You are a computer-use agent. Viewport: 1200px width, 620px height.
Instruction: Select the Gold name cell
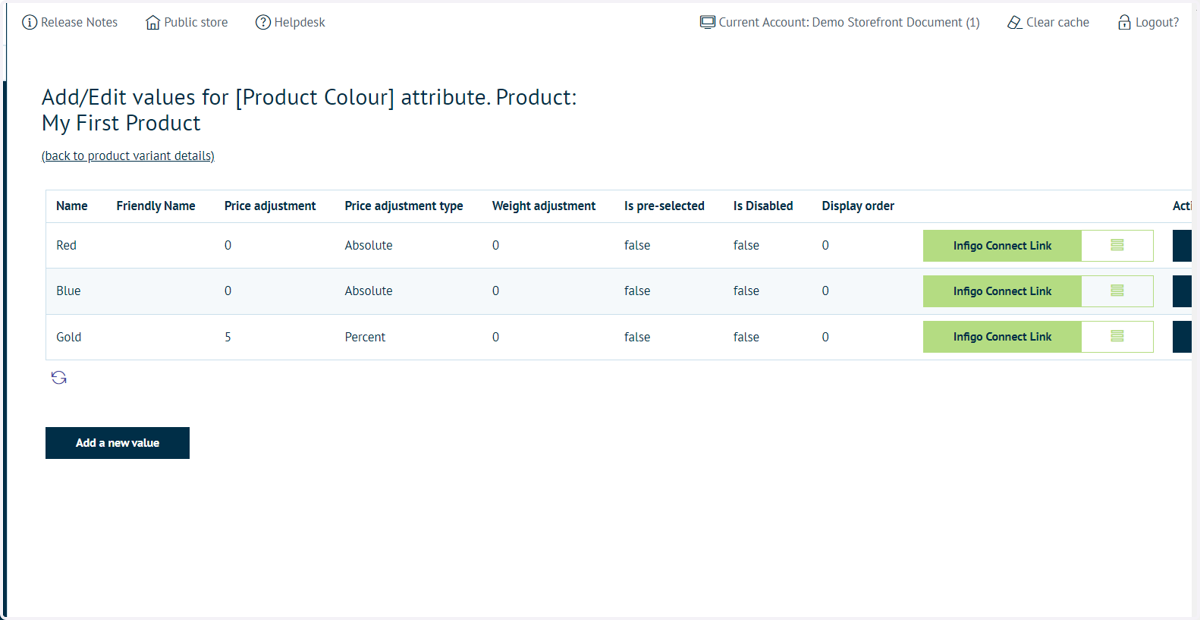click(x=69, y=337)
